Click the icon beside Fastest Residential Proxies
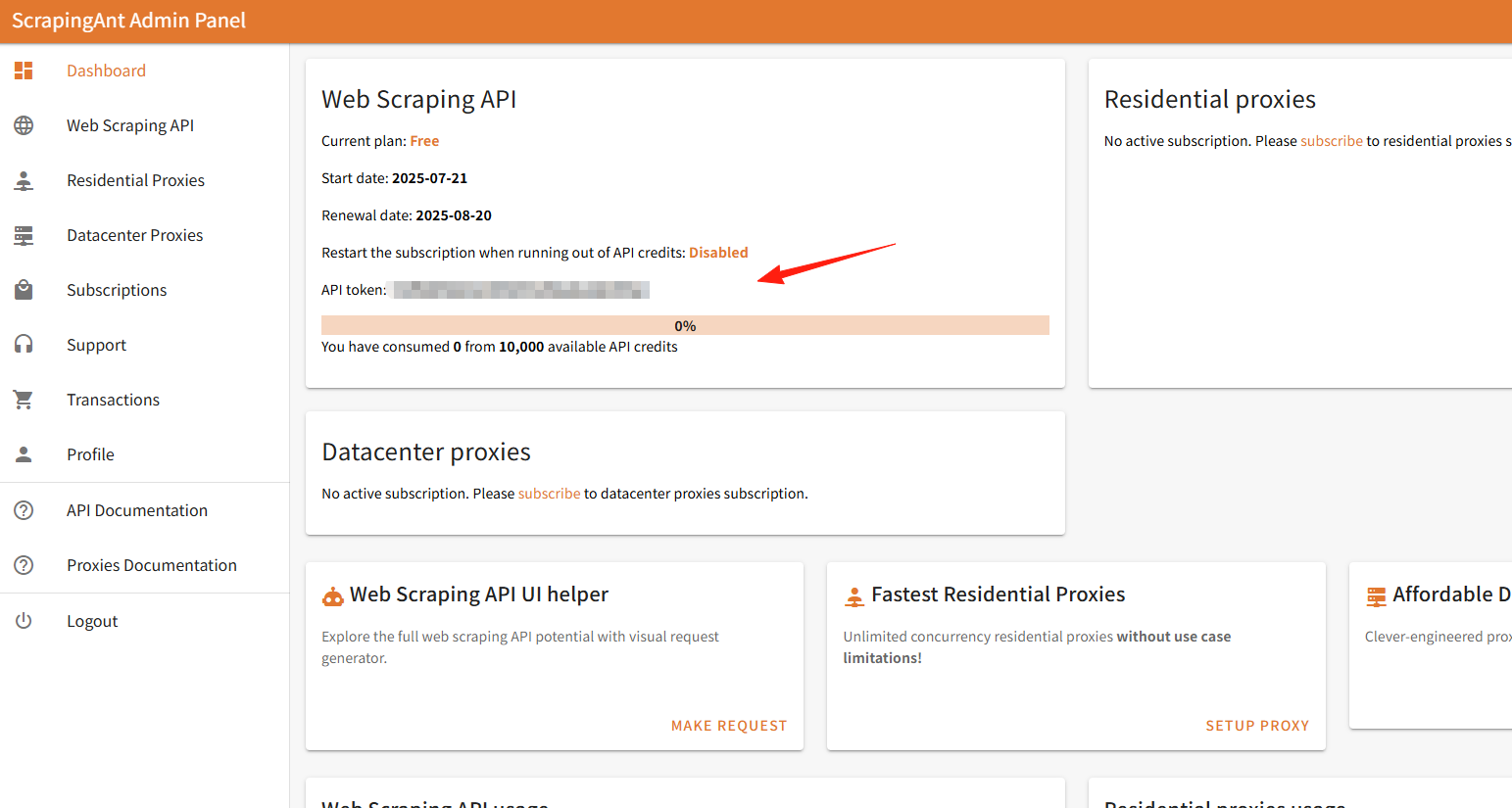 (x=854, y=595)
